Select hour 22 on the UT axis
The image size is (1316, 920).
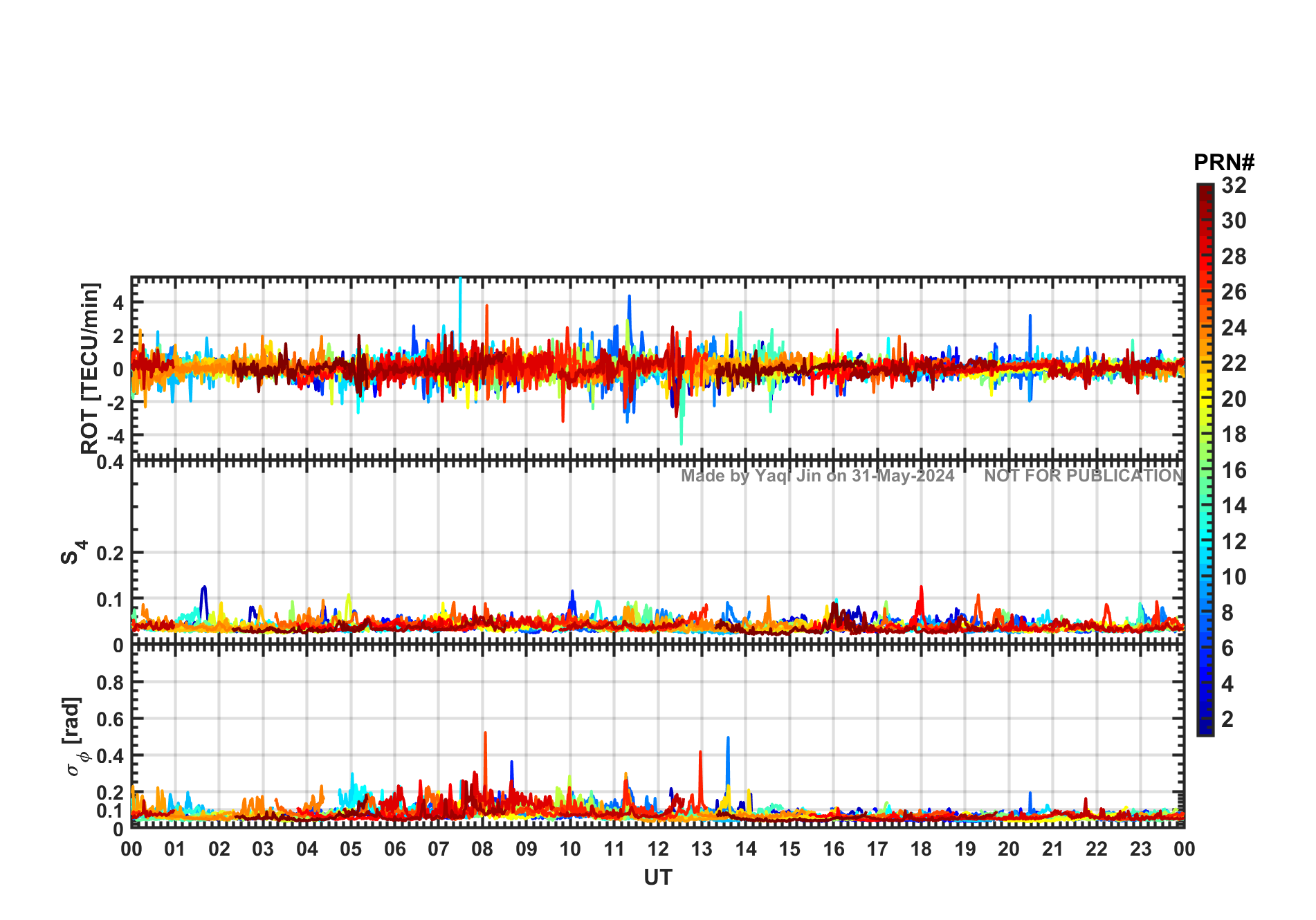[x=1097, y=849]
